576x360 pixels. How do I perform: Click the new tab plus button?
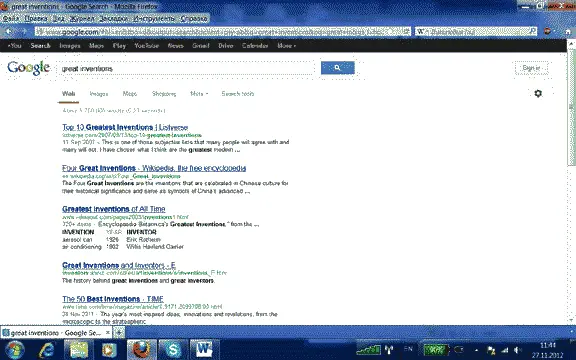point(119,333)
